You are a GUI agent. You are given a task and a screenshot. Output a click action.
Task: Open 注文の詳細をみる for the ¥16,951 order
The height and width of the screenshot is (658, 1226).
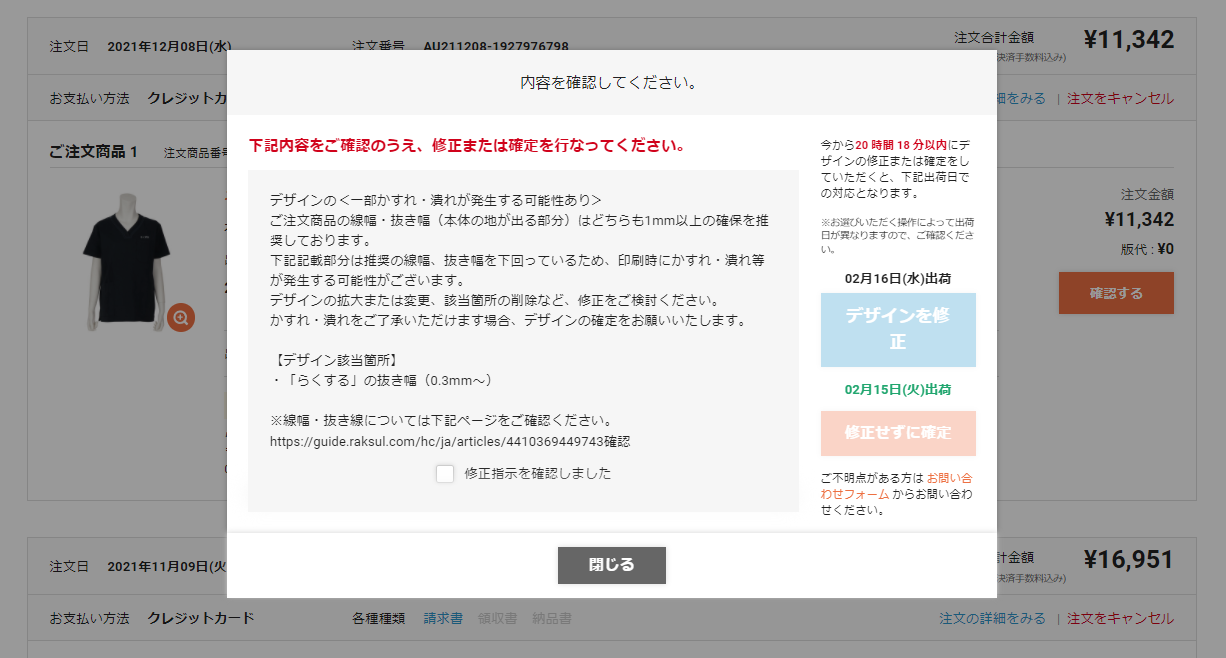992,618
